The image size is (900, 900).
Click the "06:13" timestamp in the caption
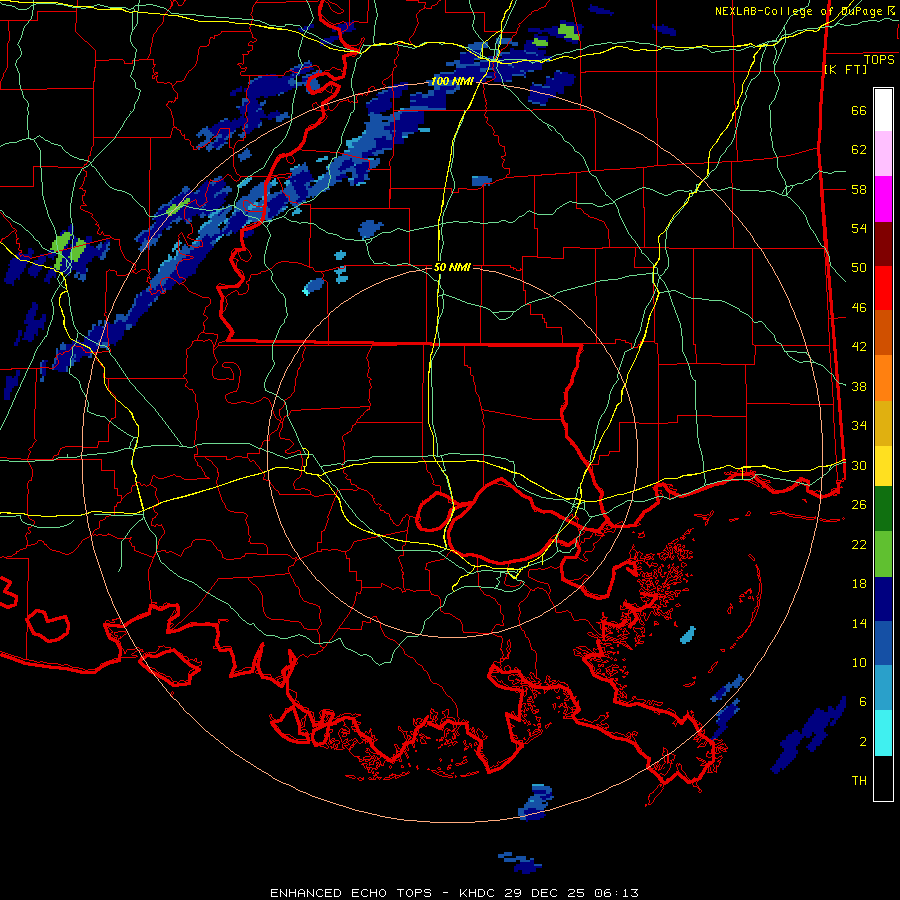pyautogui.click(x=616, y=893)
